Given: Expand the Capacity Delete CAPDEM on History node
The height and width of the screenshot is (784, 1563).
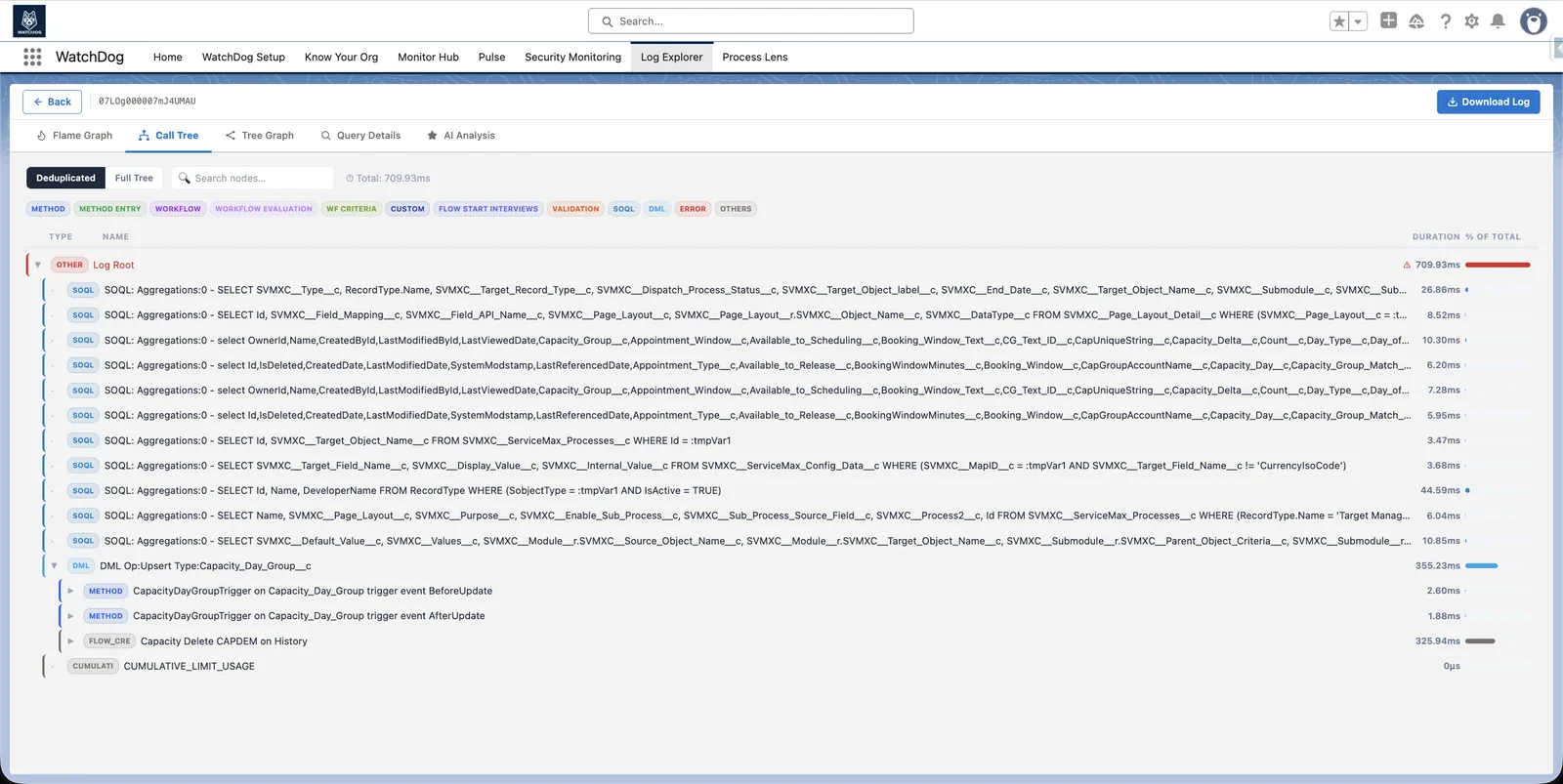Looking at the screenshot, I should point(70,641).
